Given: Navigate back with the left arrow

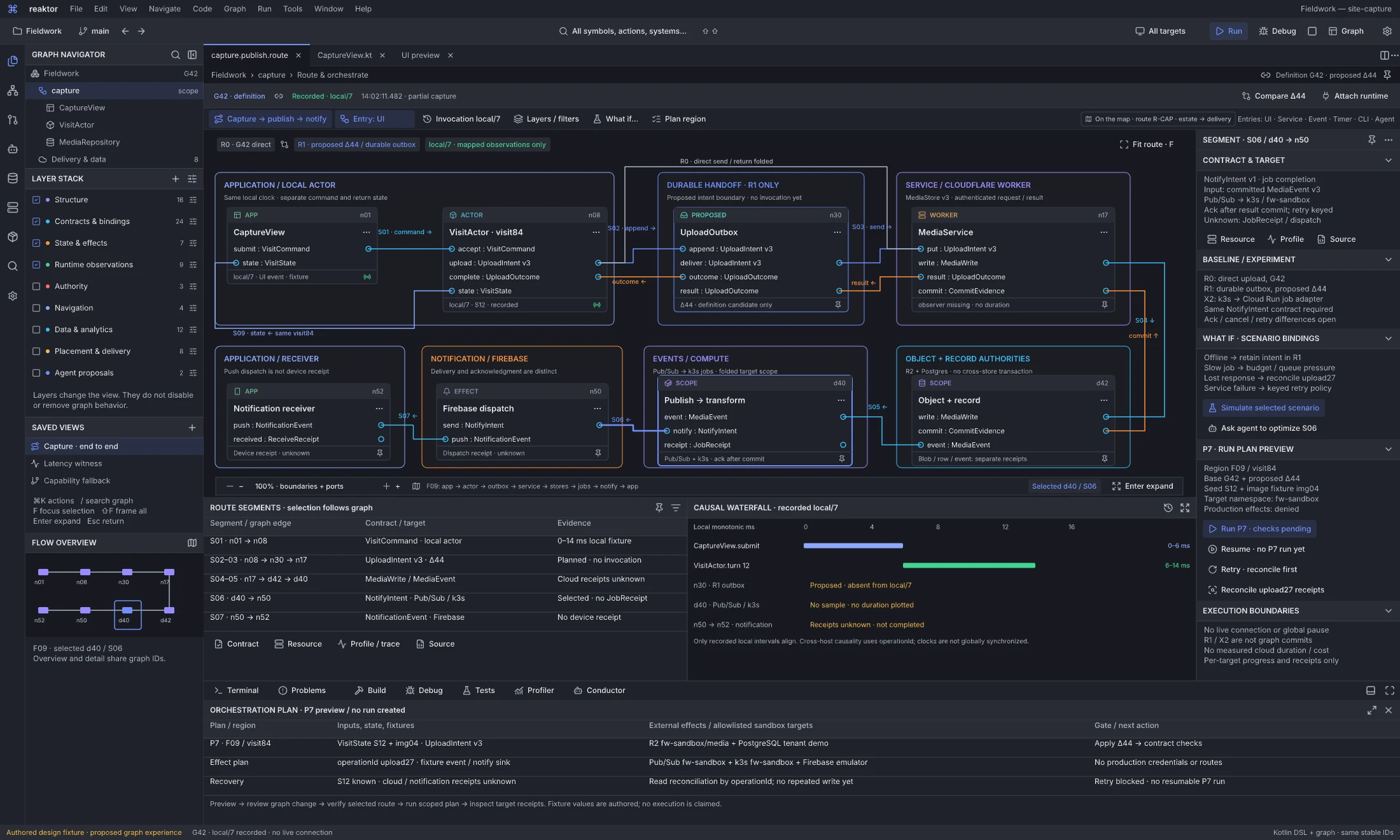Looking at the screenshot, I should click(125, 31).
